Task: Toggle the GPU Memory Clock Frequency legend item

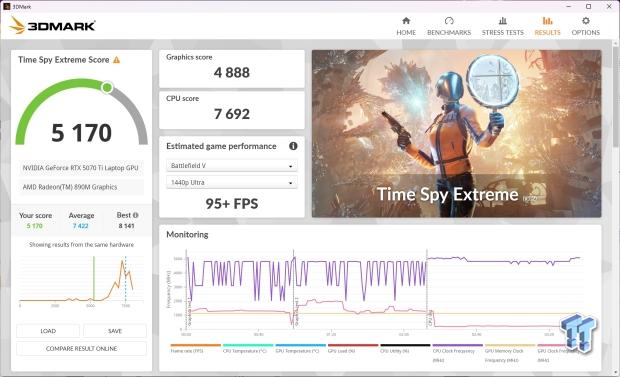Action: tap(510, 353)
